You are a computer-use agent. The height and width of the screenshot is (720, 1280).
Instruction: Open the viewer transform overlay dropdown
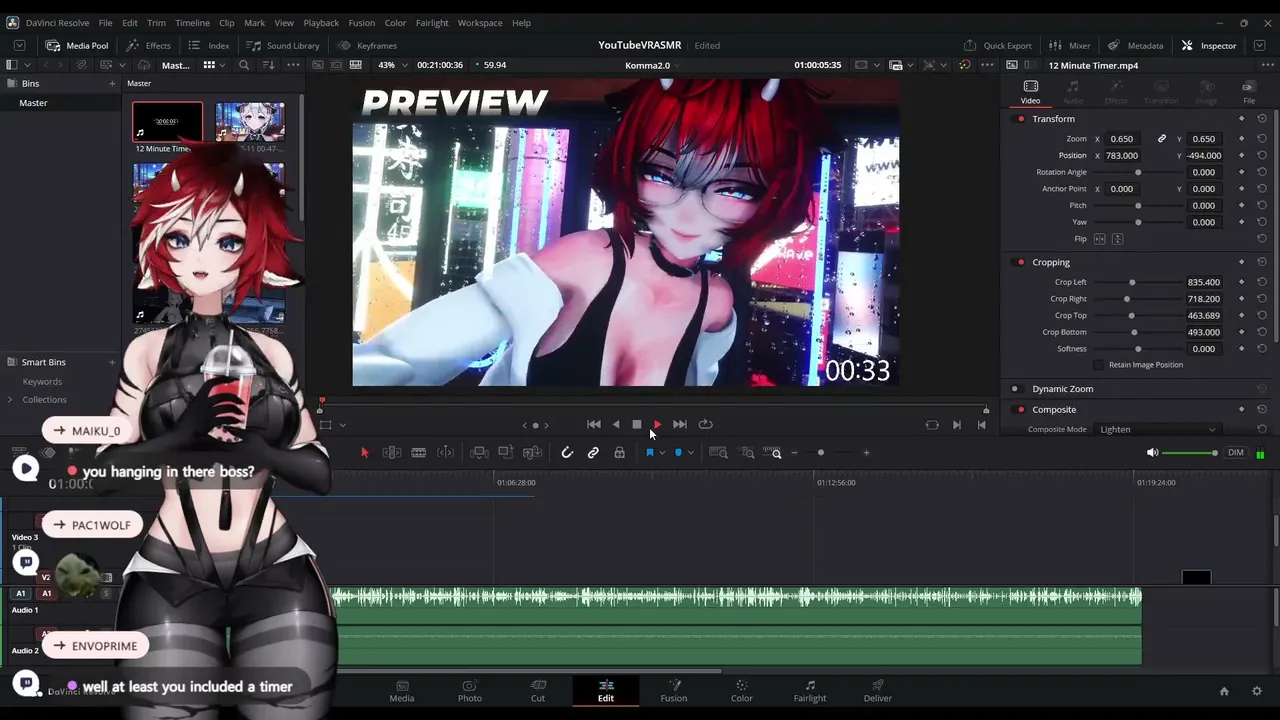pos(342,425)
